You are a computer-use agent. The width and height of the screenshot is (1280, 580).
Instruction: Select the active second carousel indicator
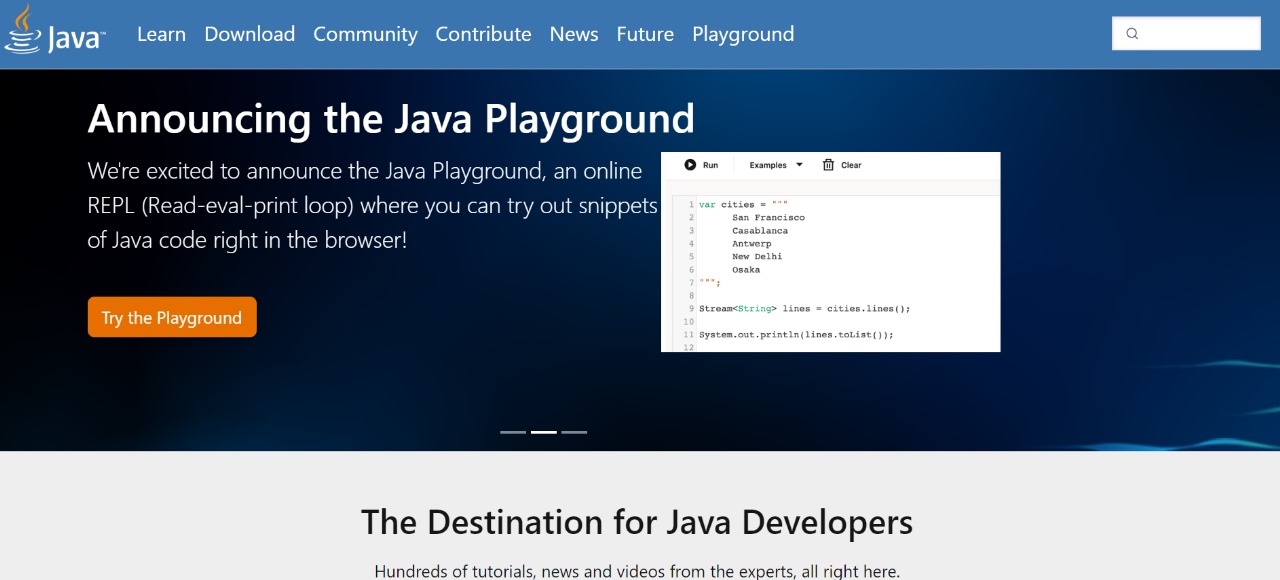(x=543, y=432)
